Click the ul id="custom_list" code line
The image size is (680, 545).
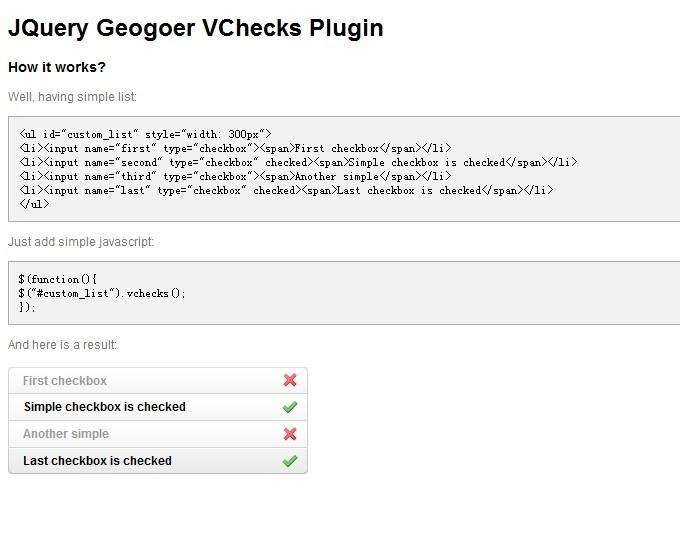145,134
